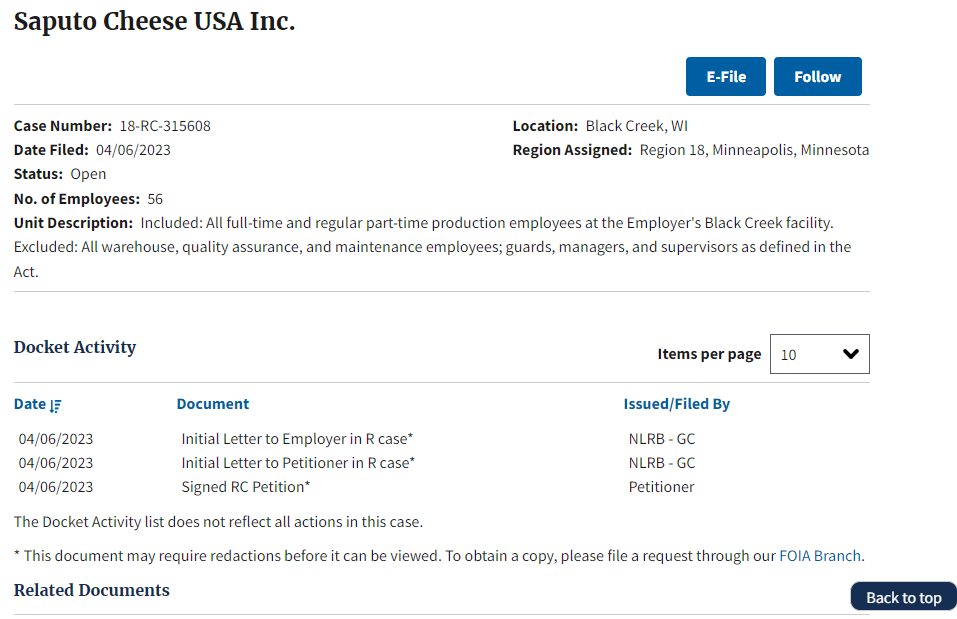Click Back to top
Screen dimensions: 957x619
(902, 596)
